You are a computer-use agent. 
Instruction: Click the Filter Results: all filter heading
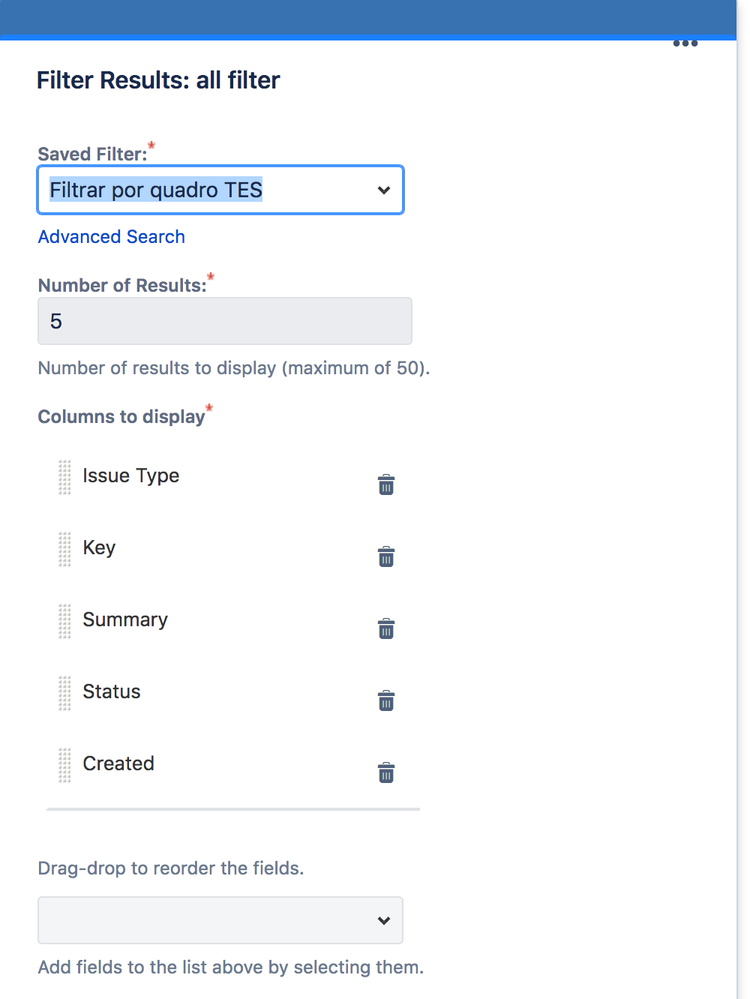(158, 80)
